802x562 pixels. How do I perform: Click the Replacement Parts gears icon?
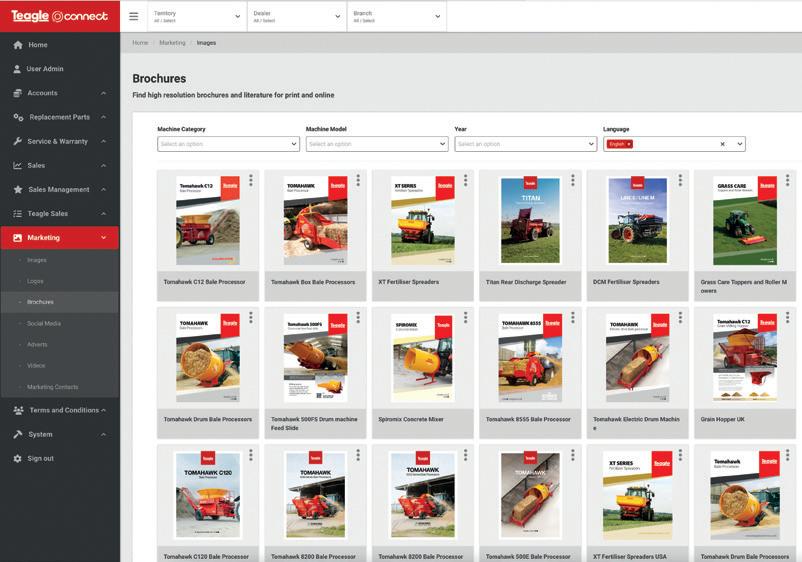click(x=18, y=117)
